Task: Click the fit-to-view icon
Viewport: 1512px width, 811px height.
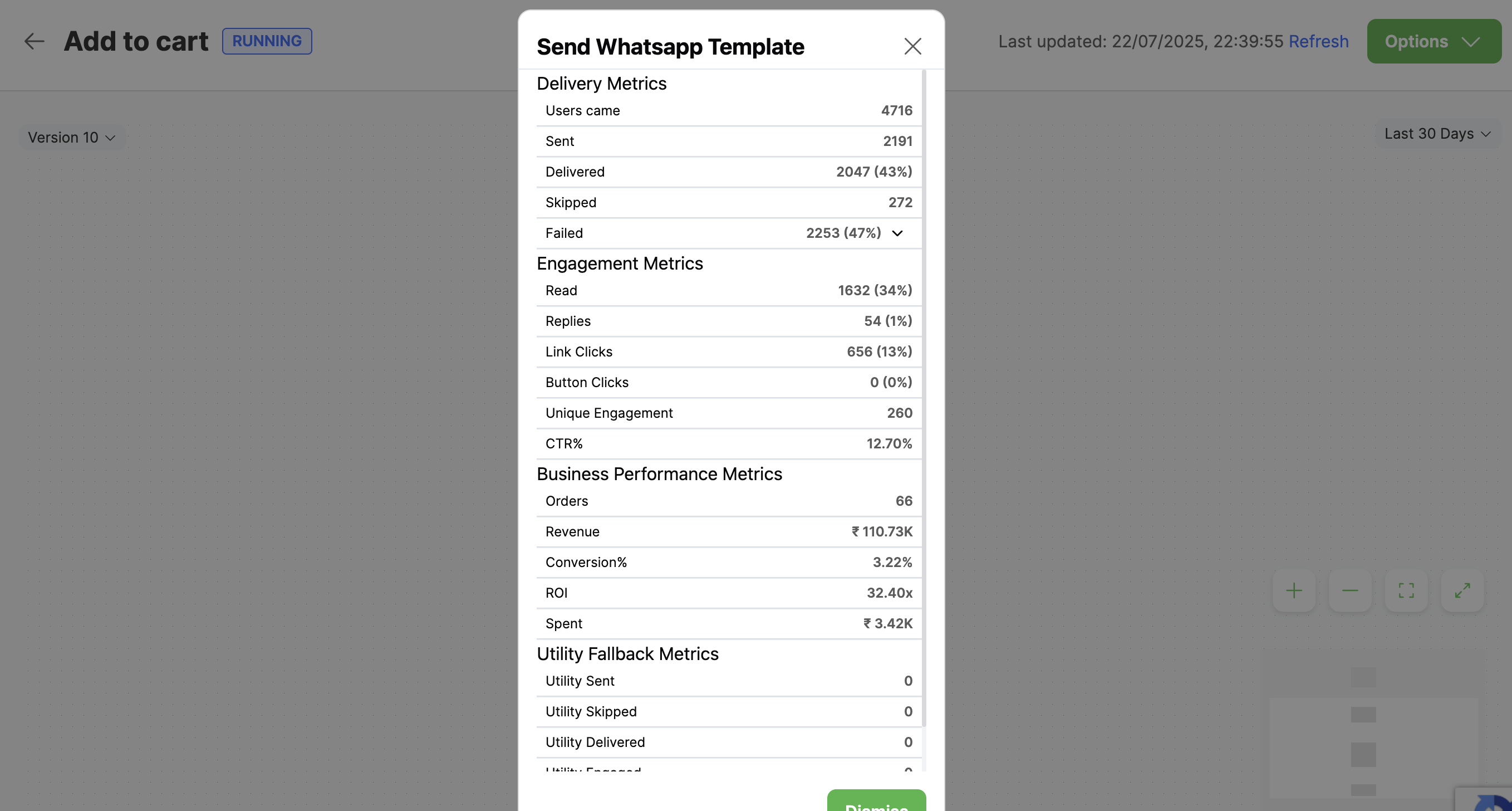Action: 1406,590
